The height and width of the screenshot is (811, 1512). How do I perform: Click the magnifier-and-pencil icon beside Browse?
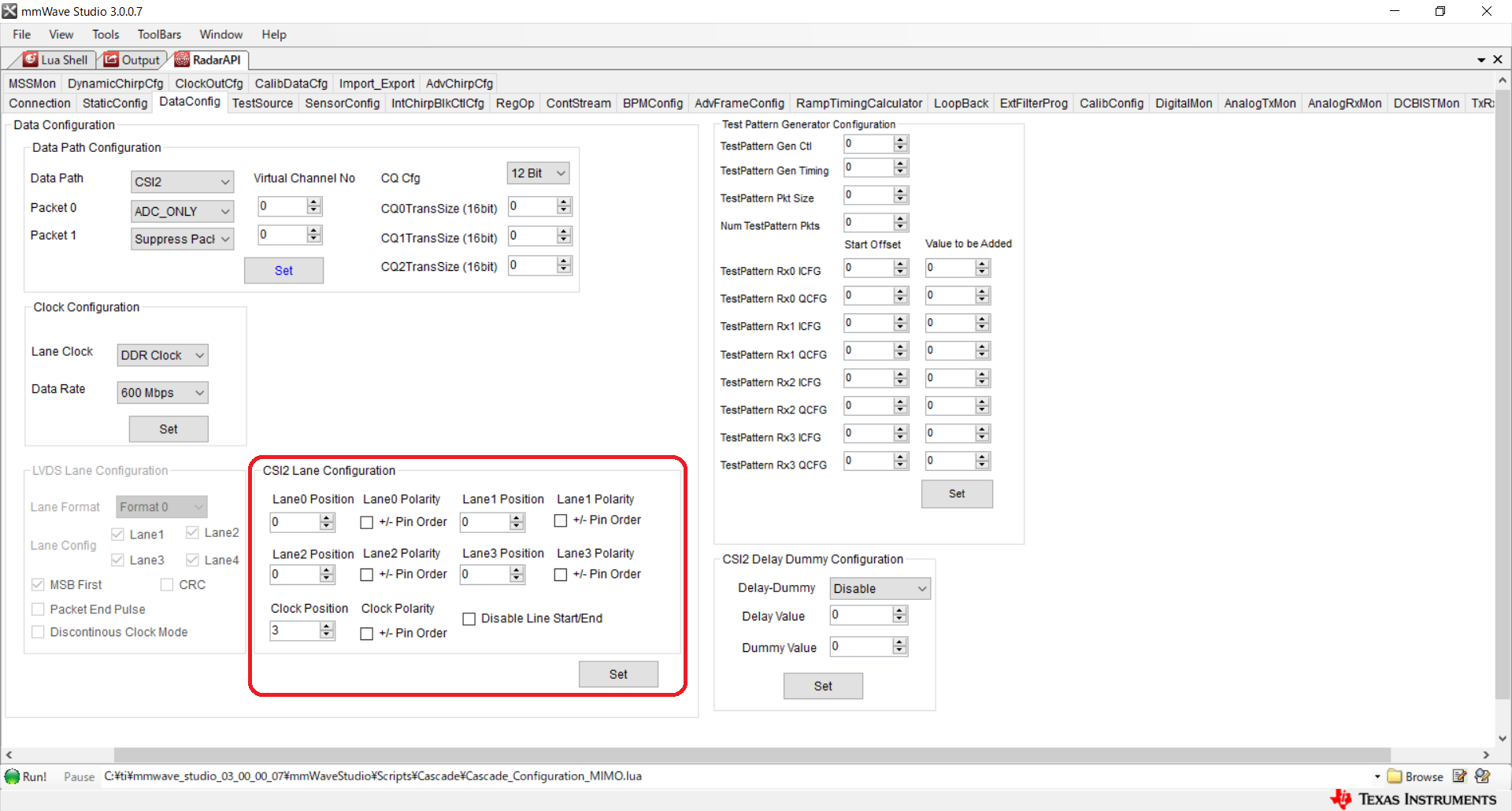(x=1483, y=776)
